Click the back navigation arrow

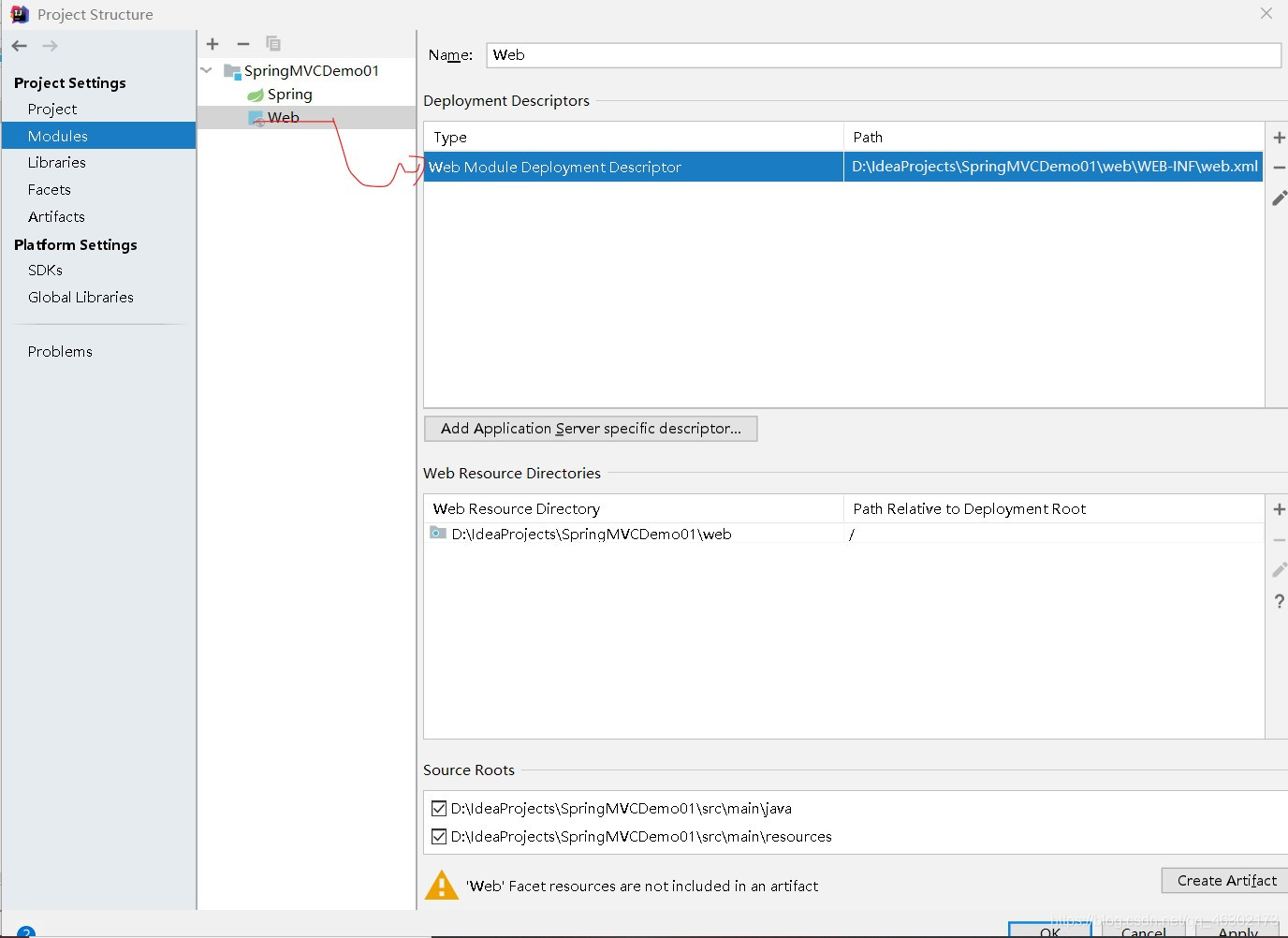pos(20,45)
